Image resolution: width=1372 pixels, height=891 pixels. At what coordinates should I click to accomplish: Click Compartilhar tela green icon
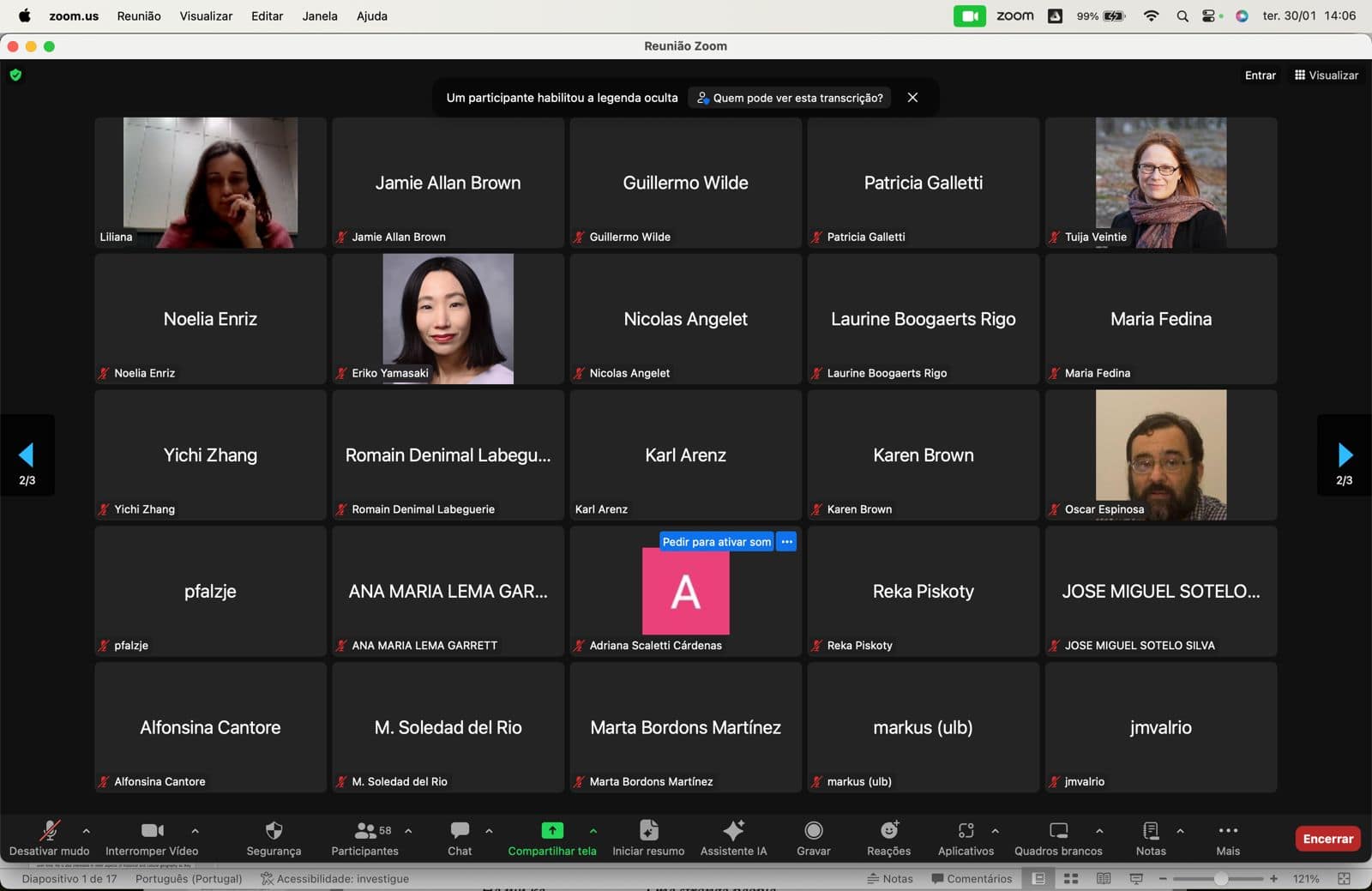pyautogui.click(x=552, y=830)
